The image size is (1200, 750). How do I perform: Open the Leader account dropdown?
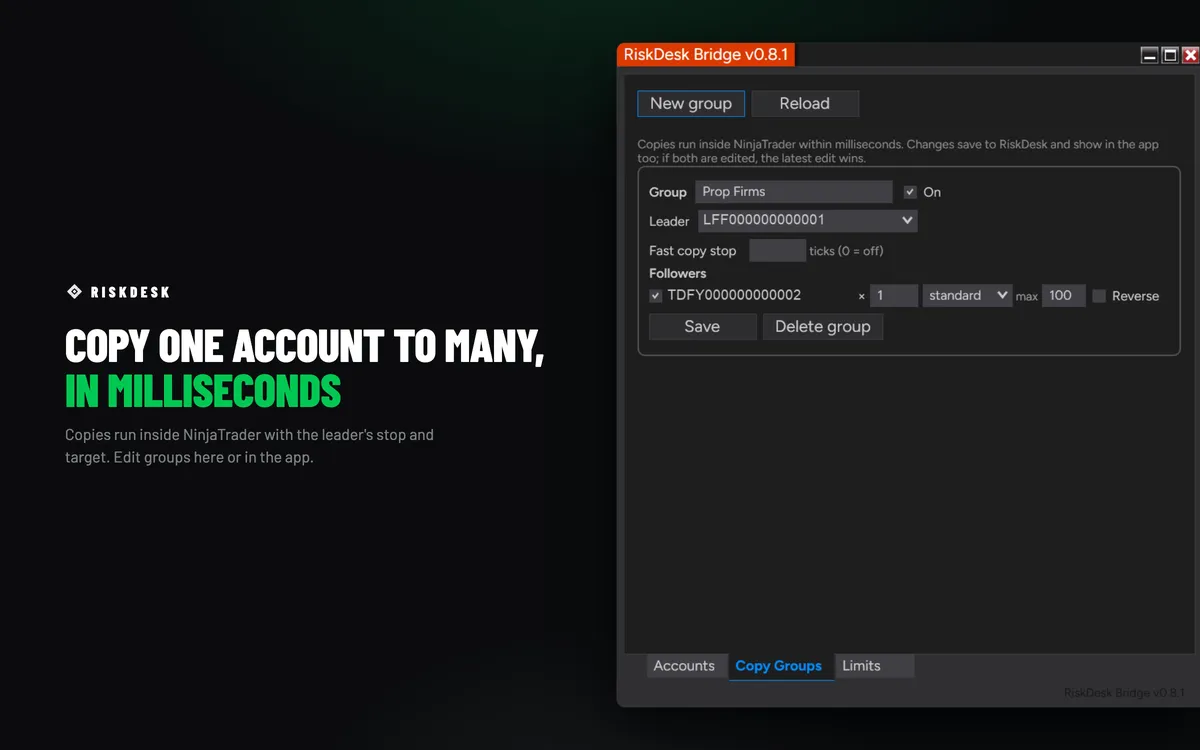[x=807, y=220]
